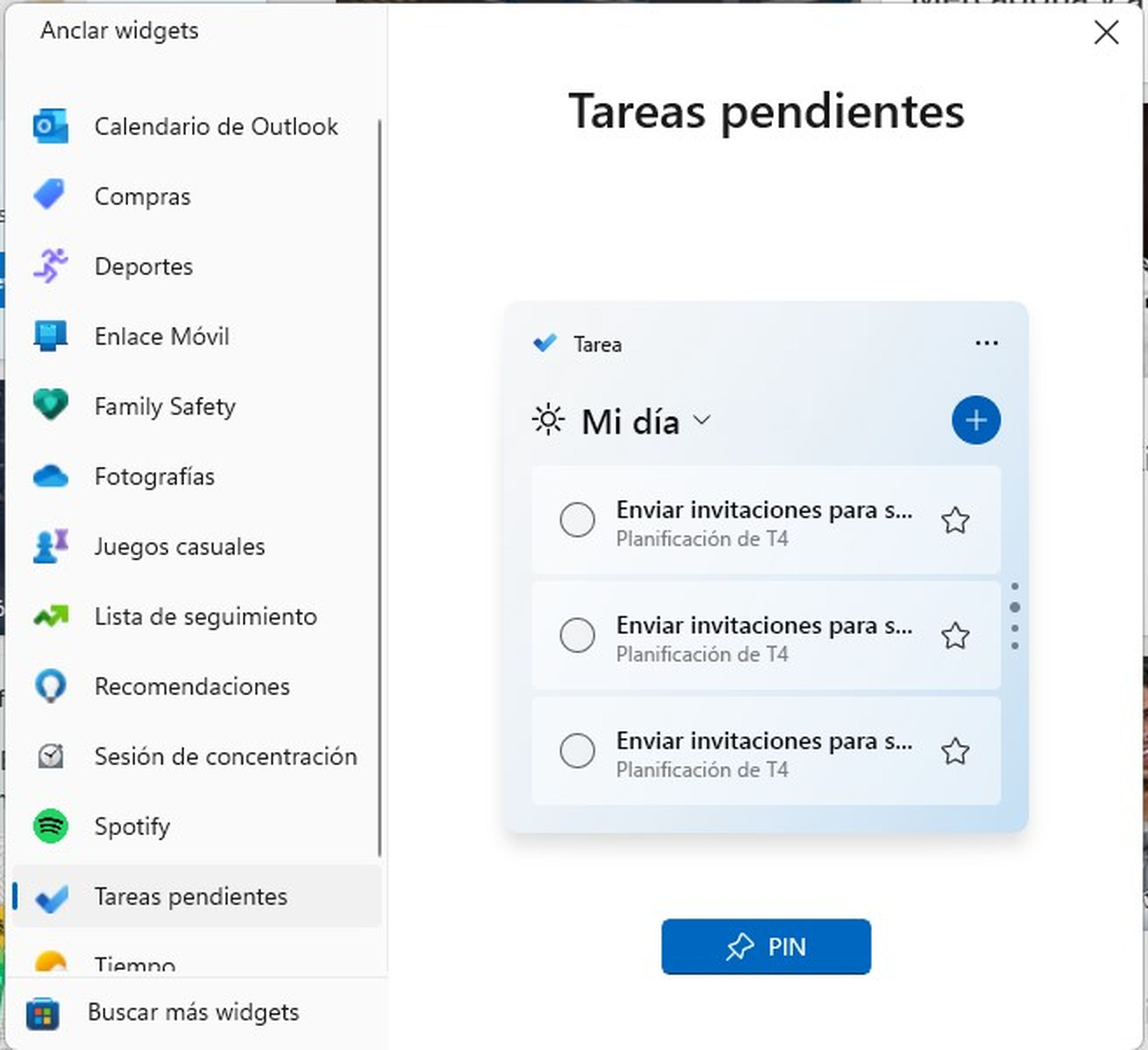The width and height of the screenshot is (1148, 1050).
Task: Click the Enlace Móvil icon
Action: 51,335
